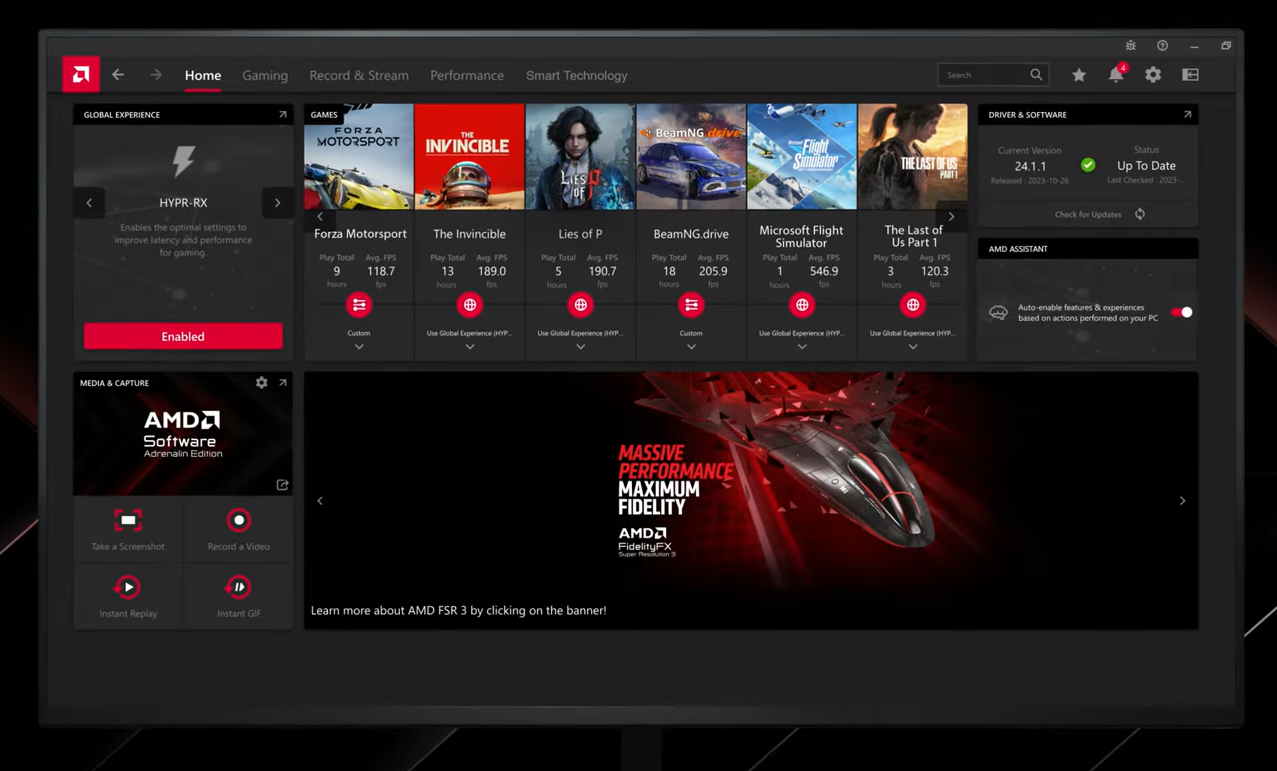The image size is (1277, 771).
Task: Click Forza Motorsport custom settings icon
Action: pyautogui.click(x=359, y=305)
